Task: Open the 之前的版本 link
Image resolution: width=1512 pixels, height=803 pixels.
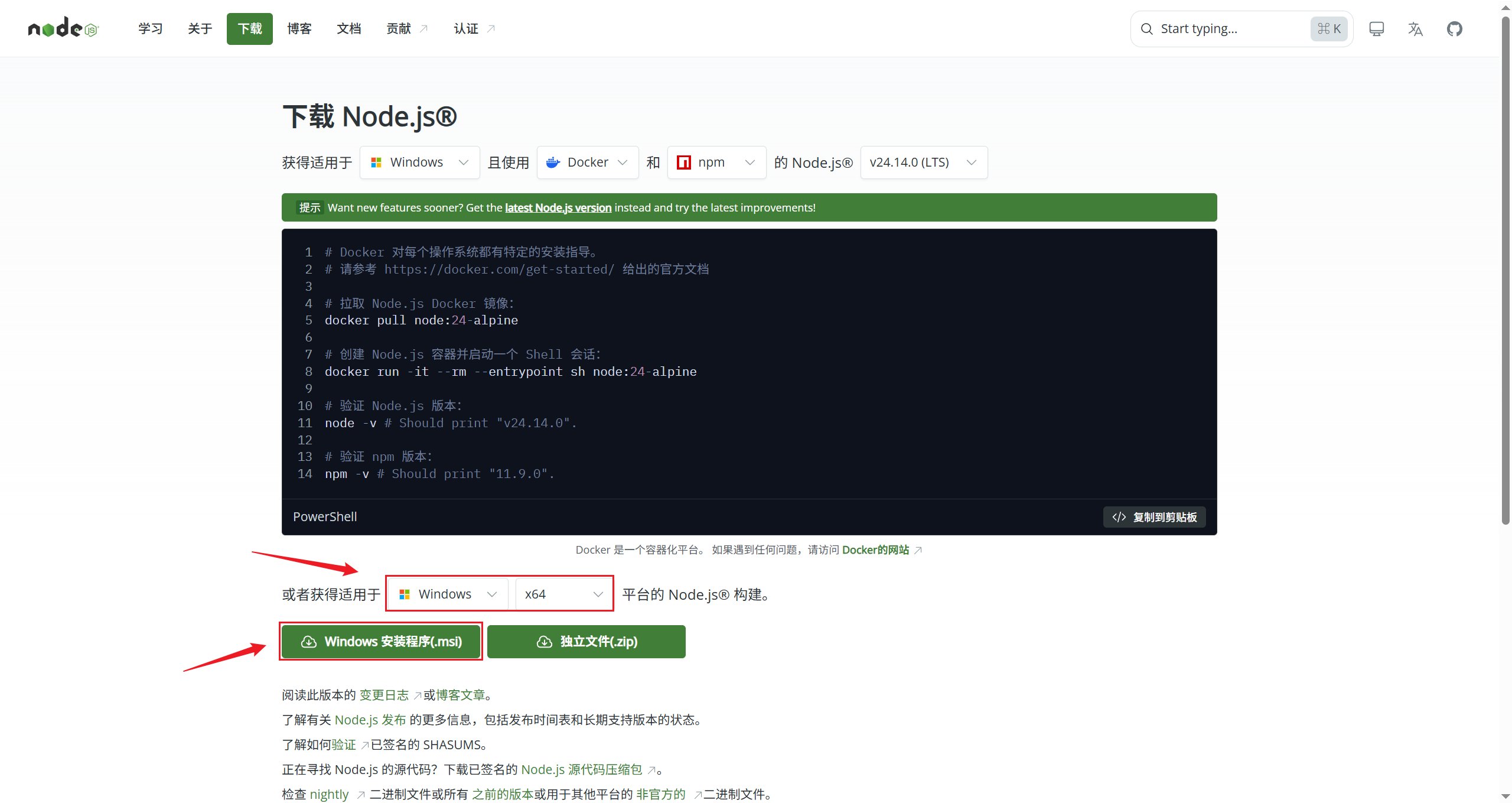Action: point(503,795)
